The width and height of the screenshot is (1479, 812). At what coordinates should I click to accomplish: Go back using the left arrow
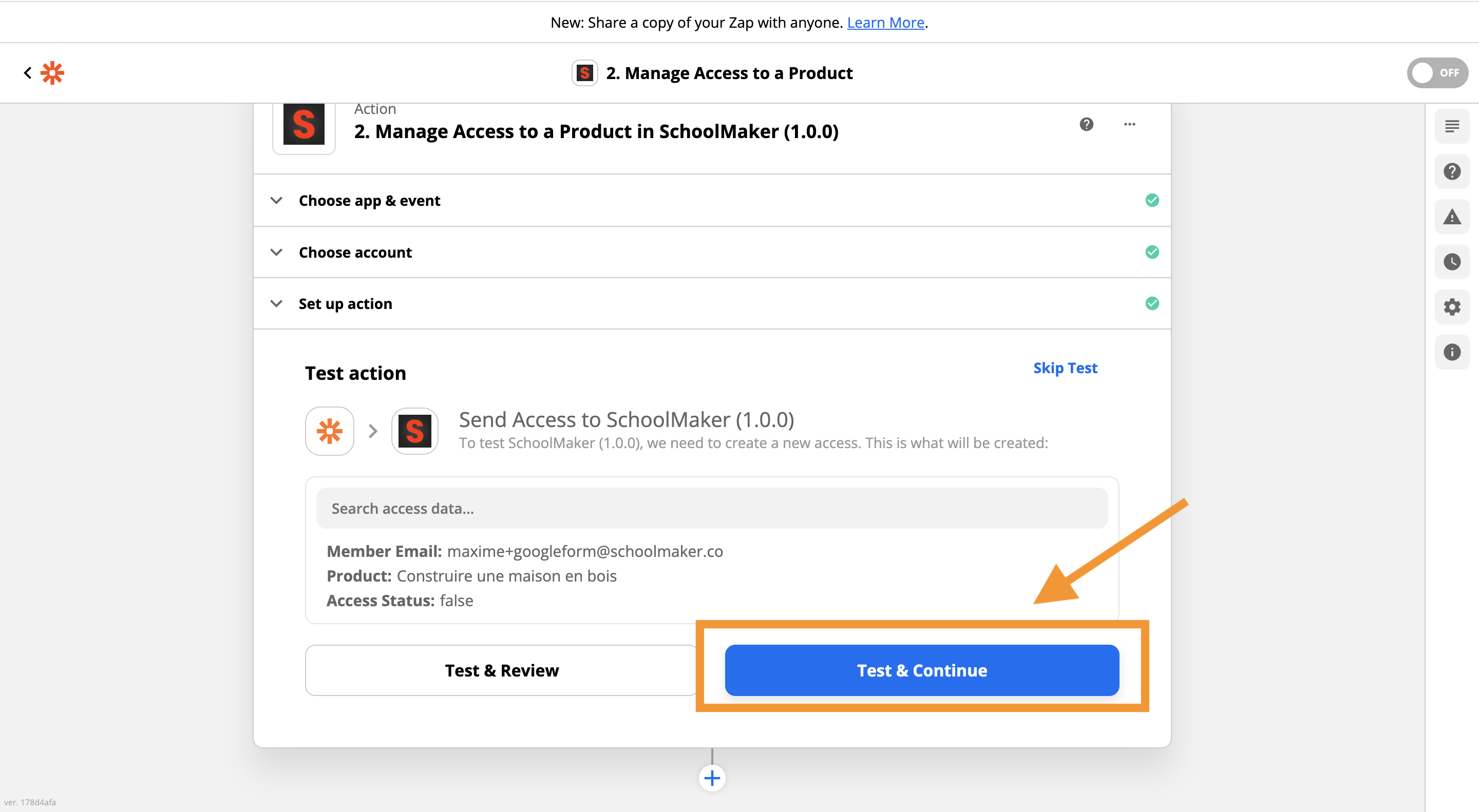[x=27, y=73]
